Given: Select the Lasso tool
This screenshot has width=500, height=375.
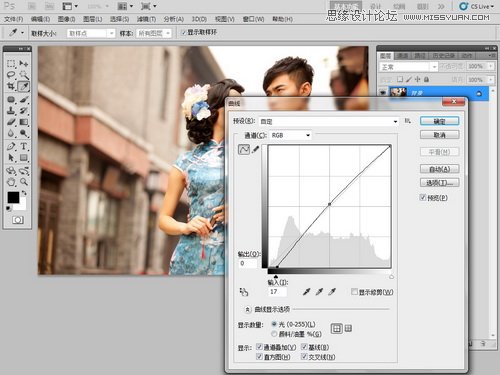Looking at the screenshot, I should pos(11,75).
